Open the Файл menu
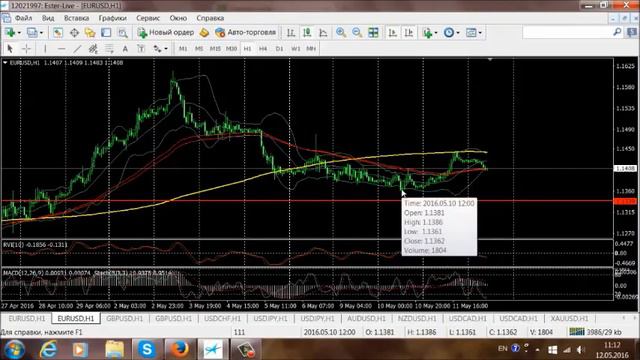Viewport: 640px width, 360px height. 23,18
